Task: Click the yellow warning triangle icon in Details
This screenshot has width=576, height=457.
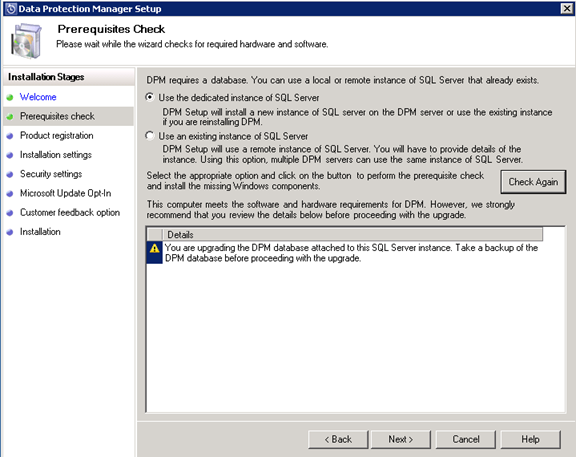Action: point(154,249)
